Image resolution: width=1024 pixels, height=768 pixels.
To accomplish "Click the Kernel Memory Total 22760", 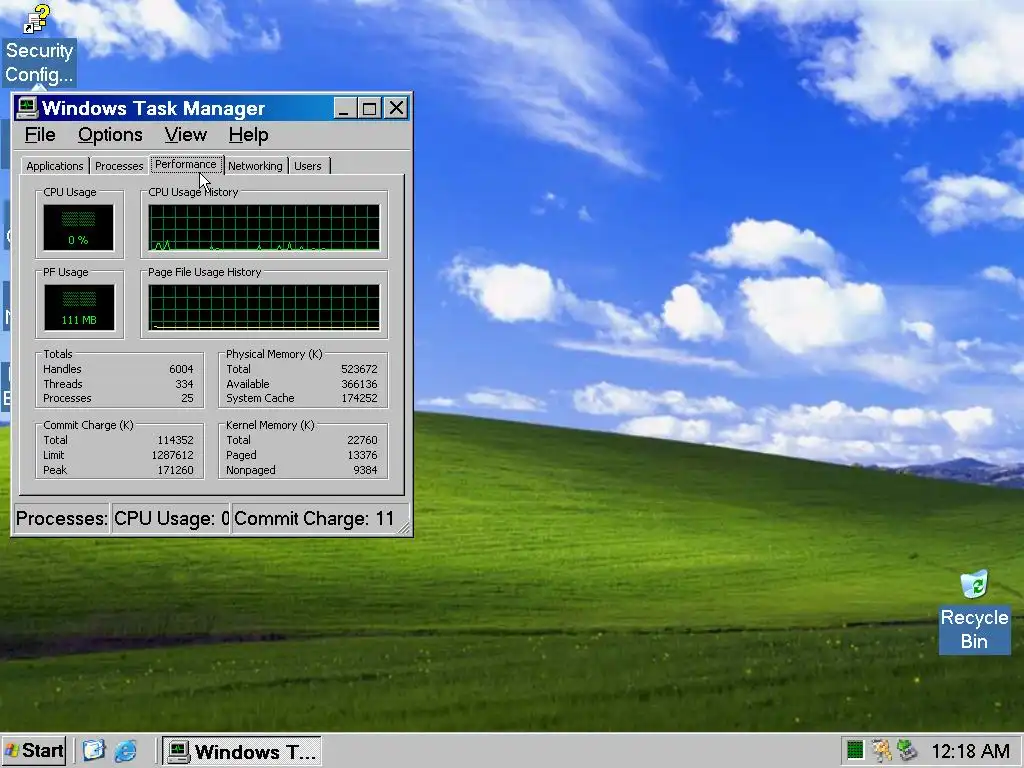I will (362, 440).
